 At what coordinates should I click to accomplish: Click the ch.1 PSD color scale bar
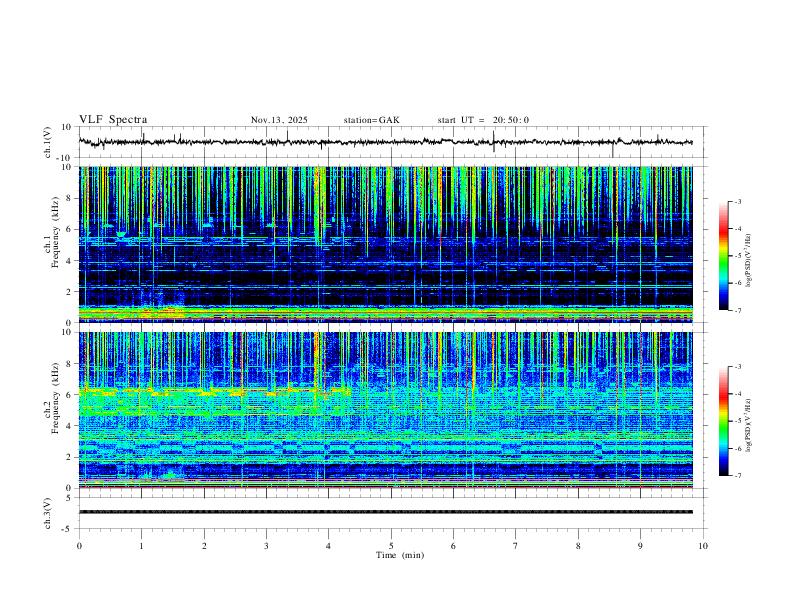(x=723, y=256)
